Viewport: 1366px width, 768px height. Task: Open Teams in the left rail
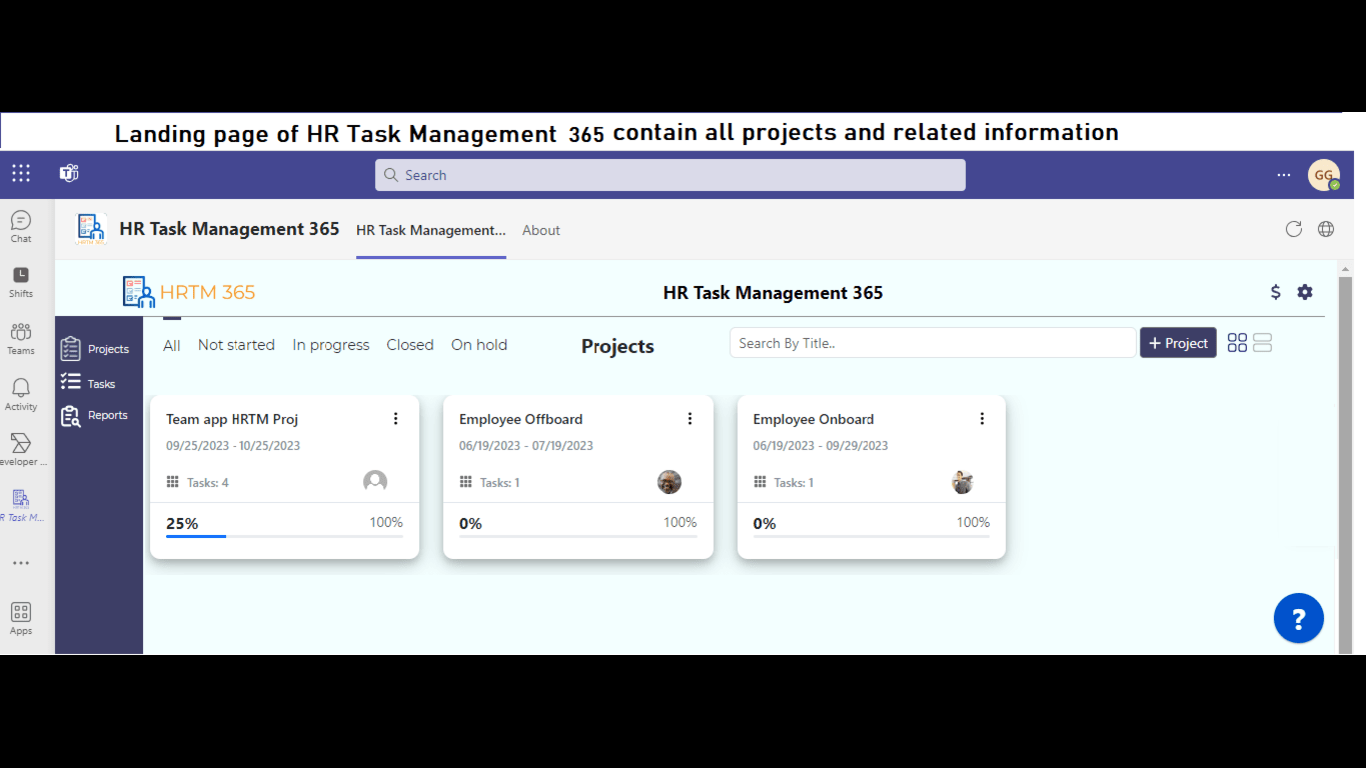pos(21,339)
